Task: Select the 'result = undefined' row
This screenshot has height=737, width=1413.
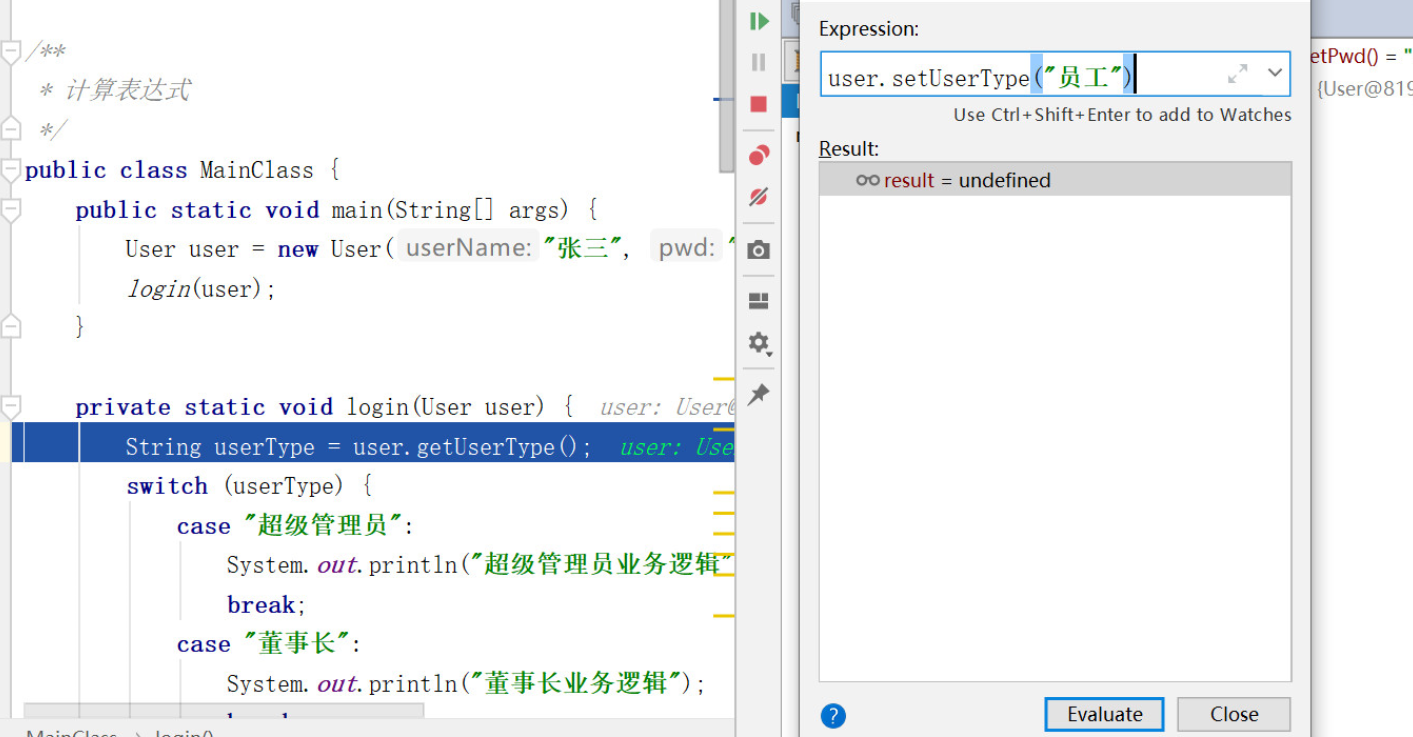Action: coord(1055,180)
